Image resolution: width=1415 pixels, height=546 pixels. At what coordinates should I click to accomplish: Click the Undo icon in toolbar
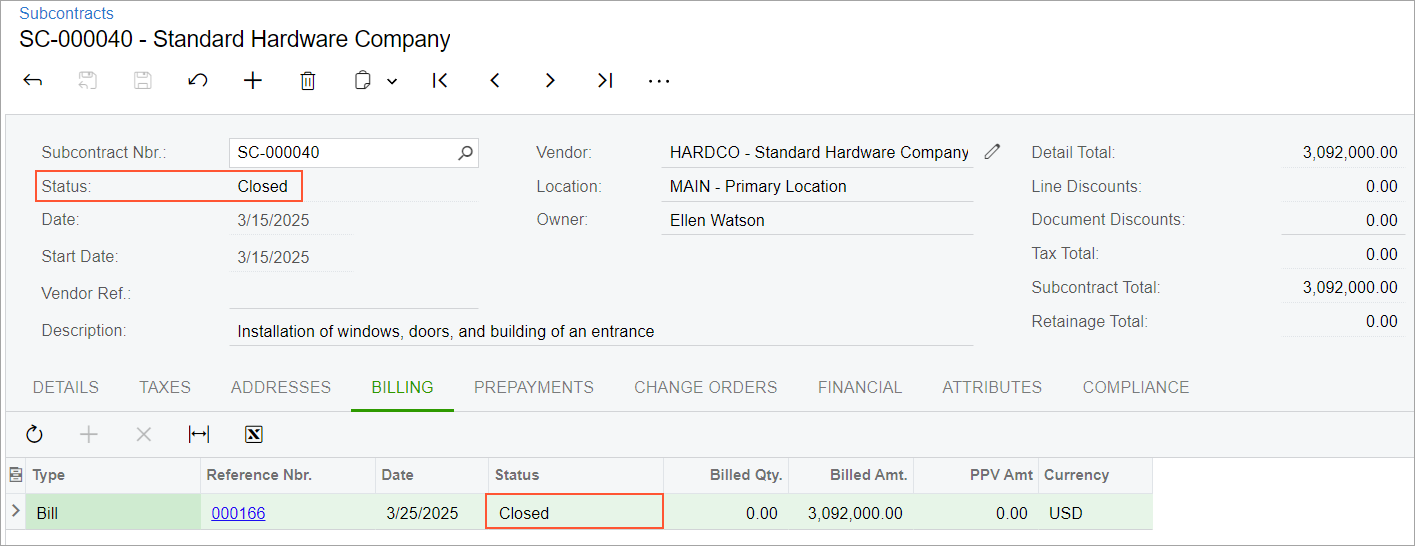pos(198,81)
